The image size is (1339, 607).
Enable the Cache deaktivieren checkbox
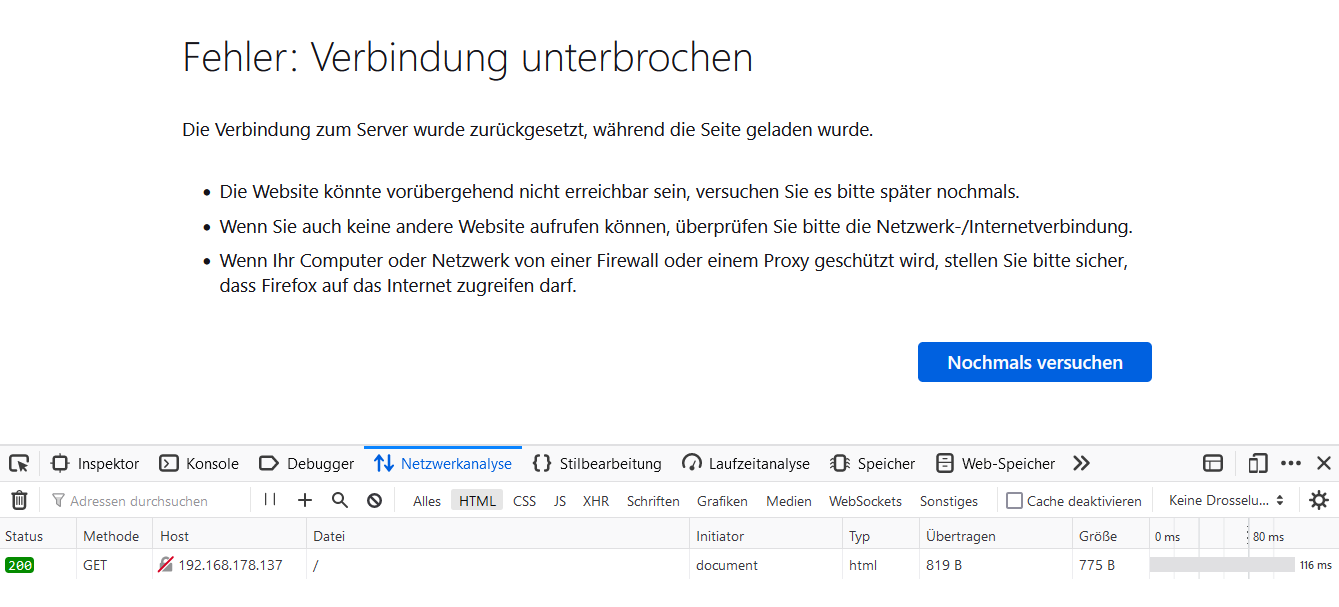coord(1014,501)
